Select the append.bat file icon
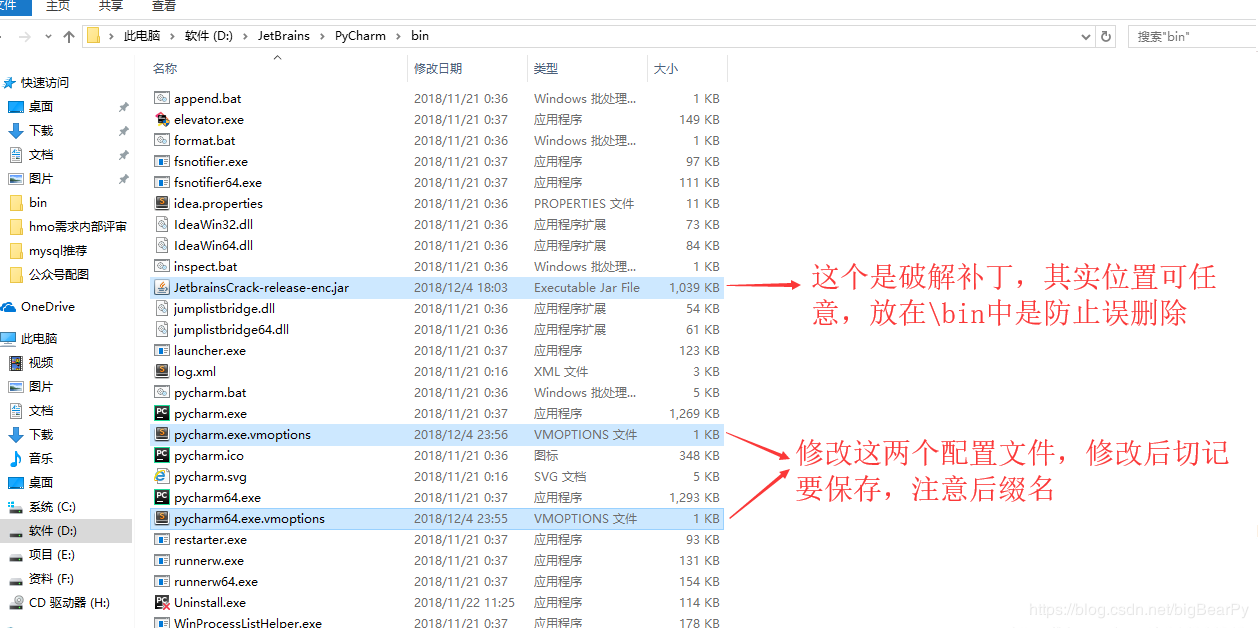This screenshot has height=628, width=1258. [x=162, y=98]
